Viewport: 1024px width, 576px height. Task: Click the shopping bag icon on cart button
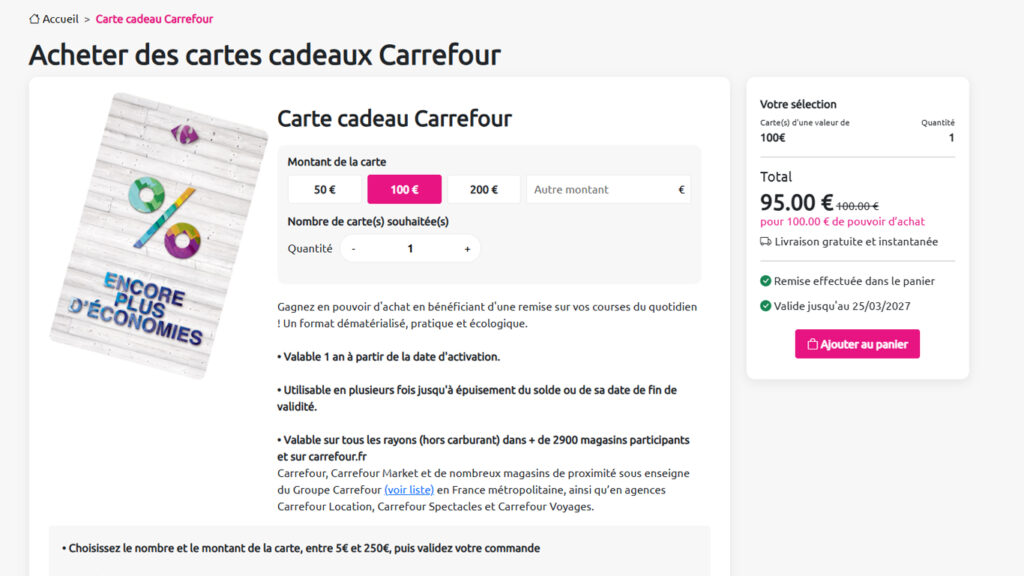pos(811,344)
